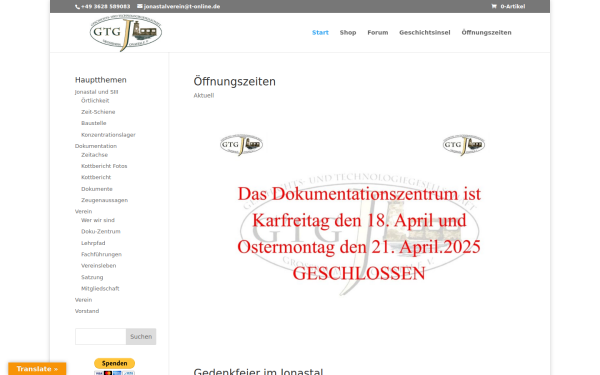The image size is (600, 375).
Task: Click the email envelope icon
Action: pyautogui.click(x=140, y=6)
